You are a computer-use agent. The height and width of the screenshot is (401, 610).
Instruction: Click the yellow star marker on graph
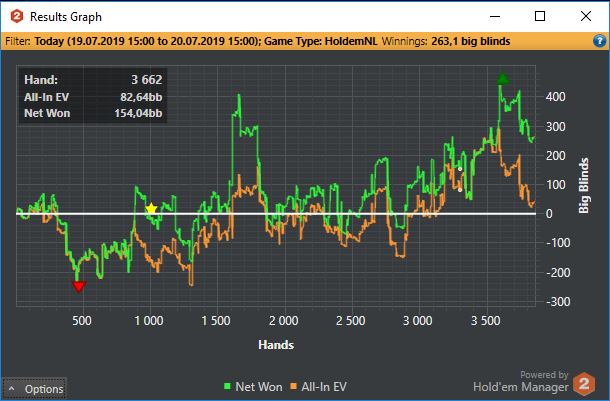click(151, 209)
